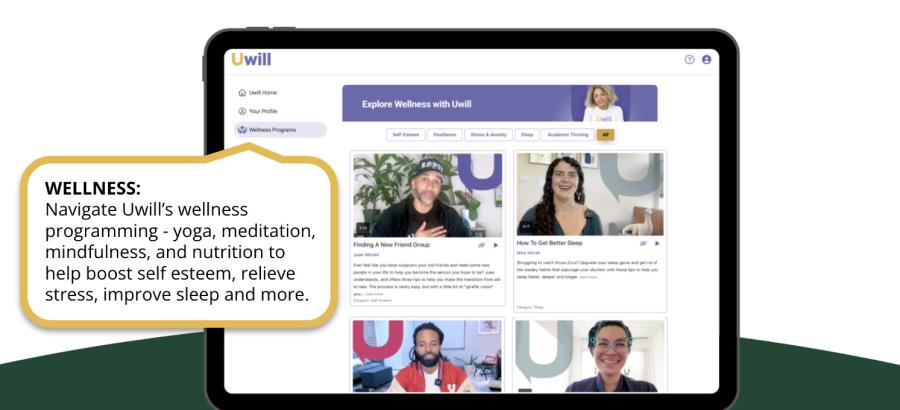The image size is (900, 410).
Task: Click the Uwill Home house icon
Action: tap(242, 92)
